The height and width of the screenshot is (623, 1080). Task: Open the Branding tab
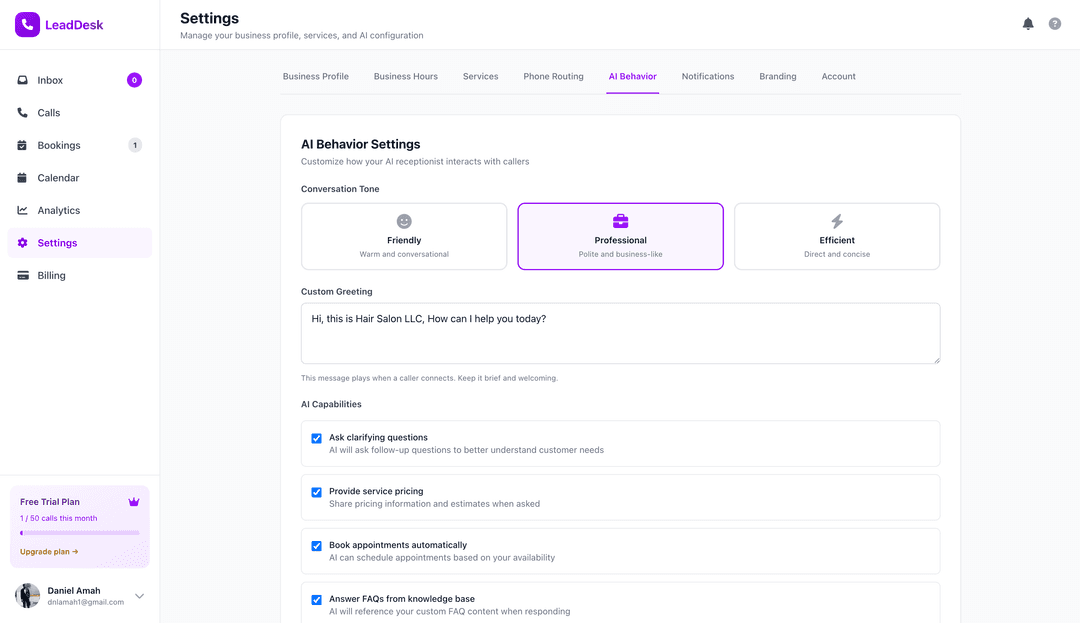(x=777, y=76)
